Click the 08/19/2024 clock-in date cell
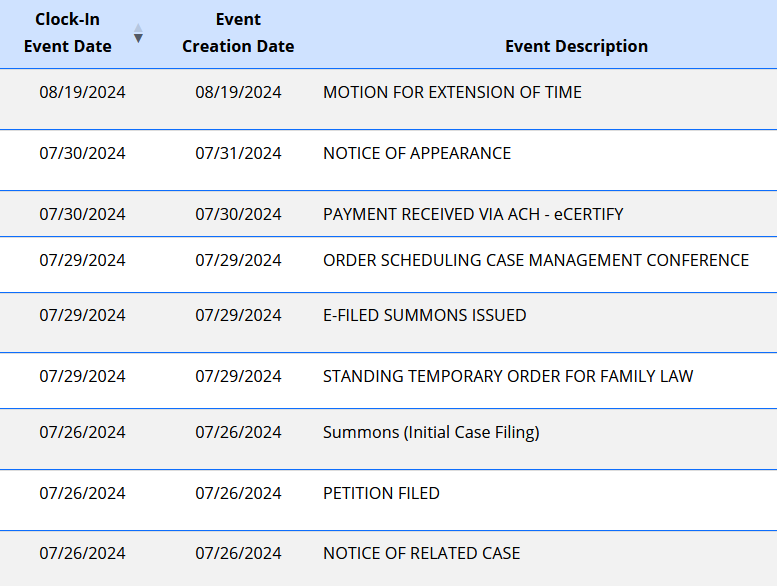This screenshot has height=586, width=777. [x=83, y=93]
